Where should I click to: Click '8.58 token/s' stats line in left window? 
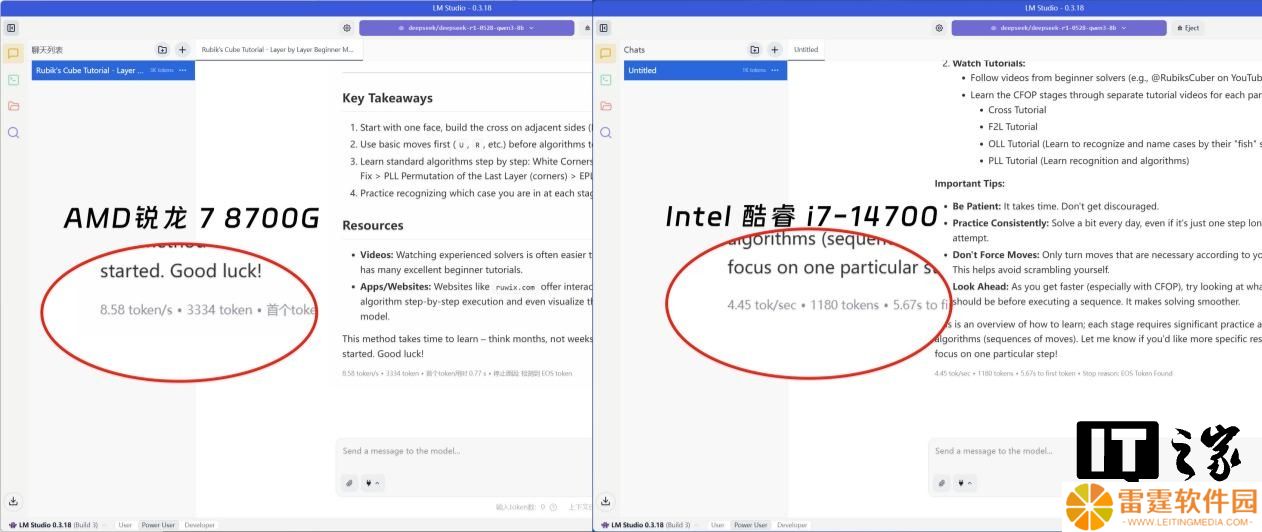[457, 373]
